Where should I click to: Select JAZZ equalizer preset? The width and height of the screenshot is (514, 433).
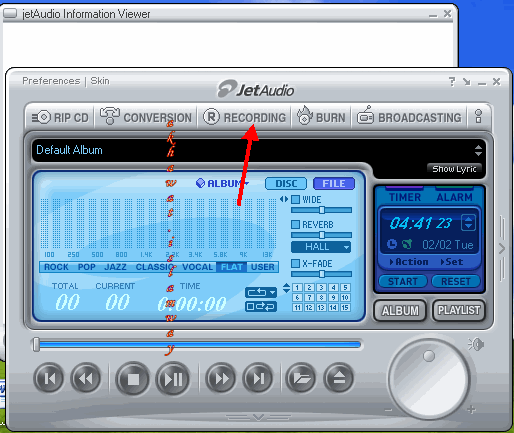click(115, 267)
